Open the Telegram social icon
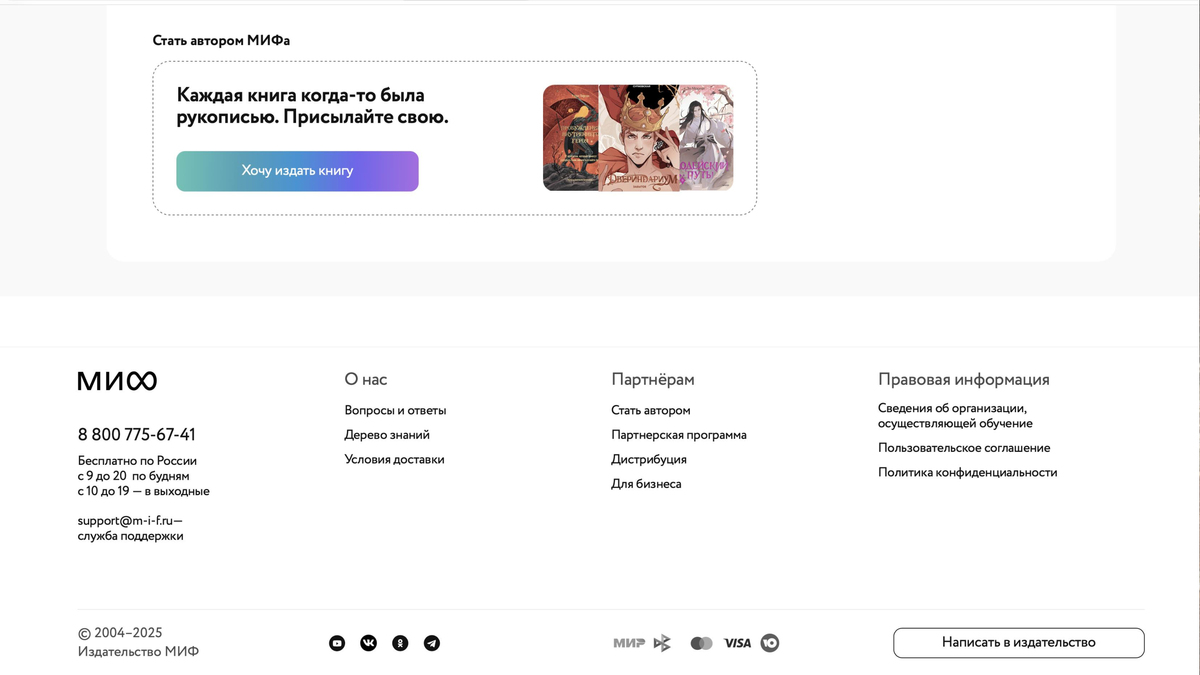This screenshot has width=1200, height=675. pos(431,643)
